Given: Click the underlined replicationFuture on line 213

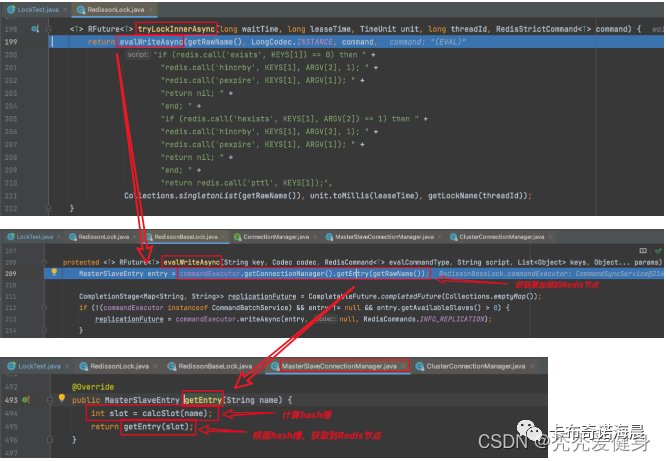Looking at the screenshot, I should pos(129,319).
